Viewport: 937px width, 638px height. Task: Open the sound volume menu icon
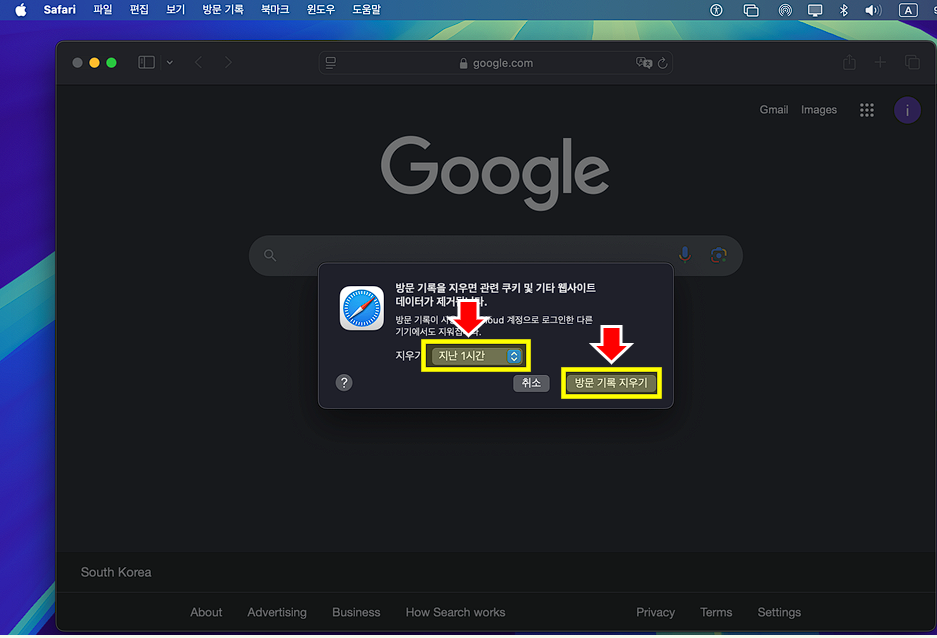click(x=873, y=10)
